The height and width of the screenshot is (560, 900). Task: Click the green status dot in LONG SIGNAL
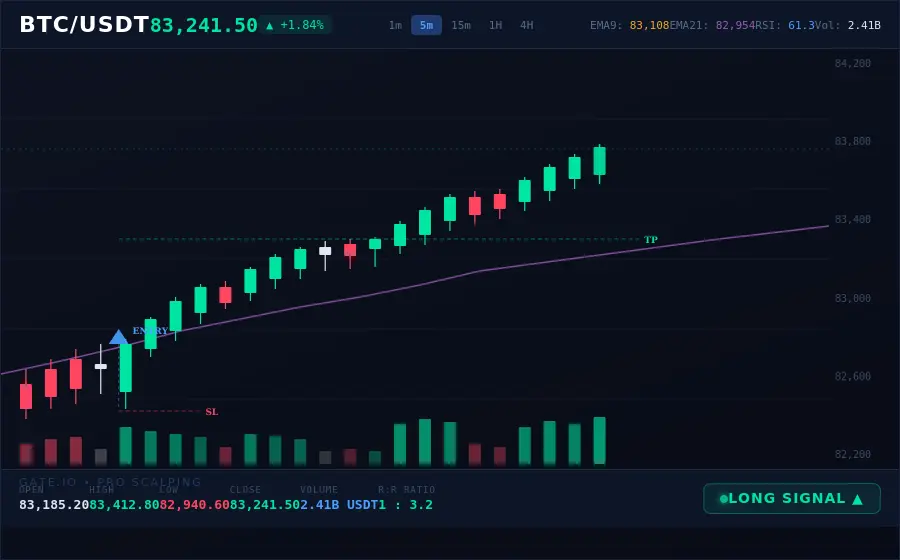[x=723, y=499]
